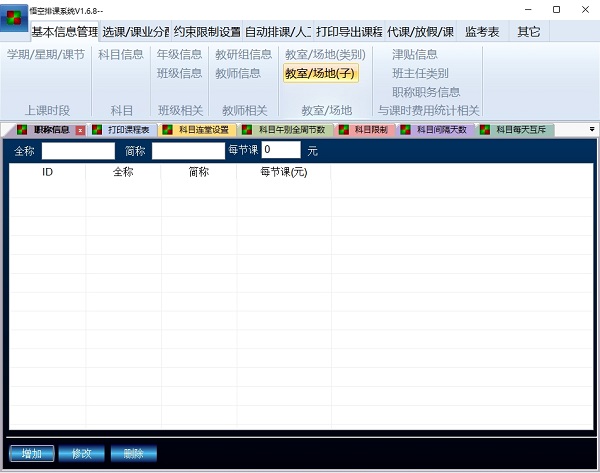Viewport: 600px width, 473px height.
Task: Click the icon on 科目午别全周节数 tab
Action: 247,130
